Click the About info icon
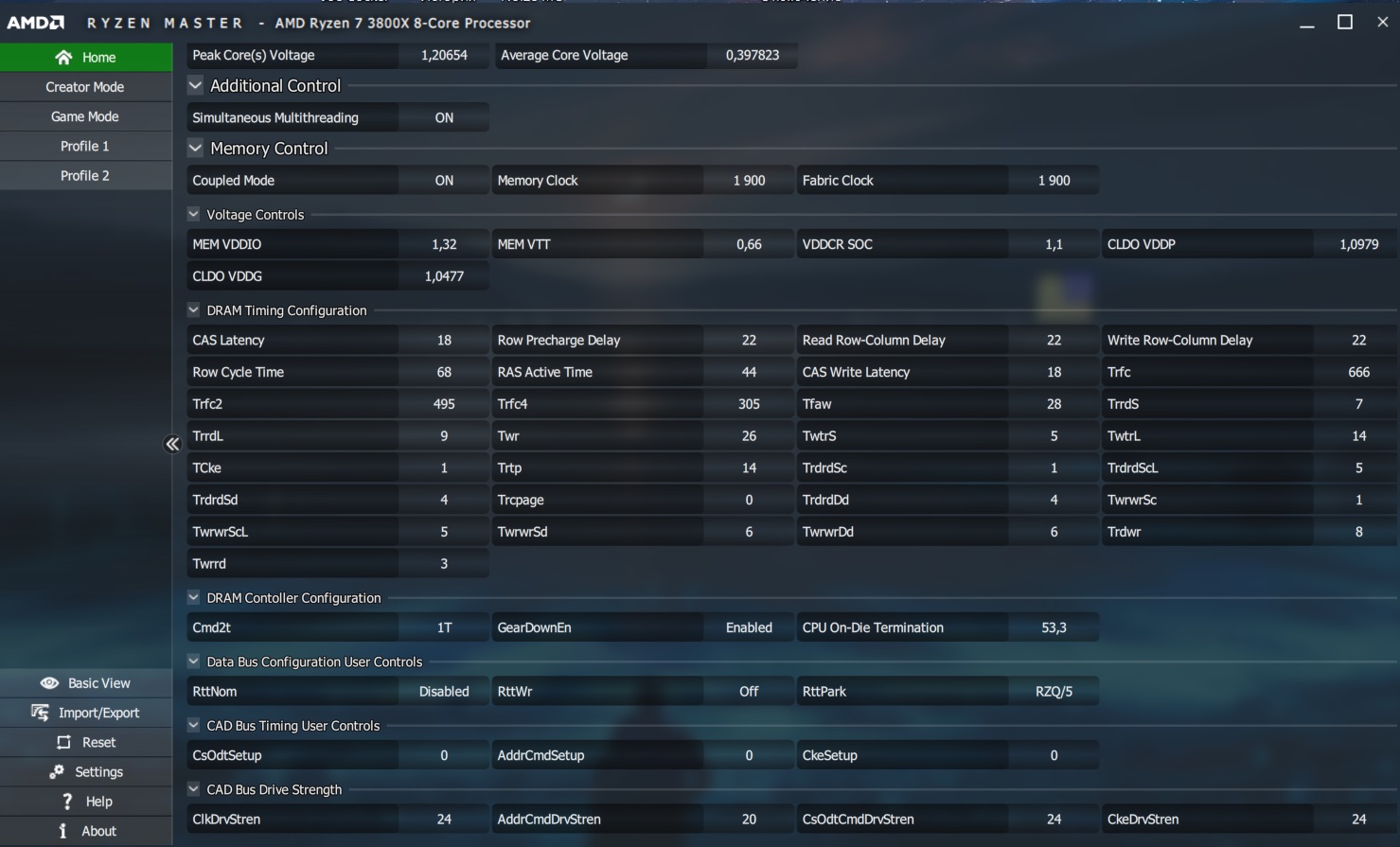Viewport: 1400px width, 847px height. 62,831
